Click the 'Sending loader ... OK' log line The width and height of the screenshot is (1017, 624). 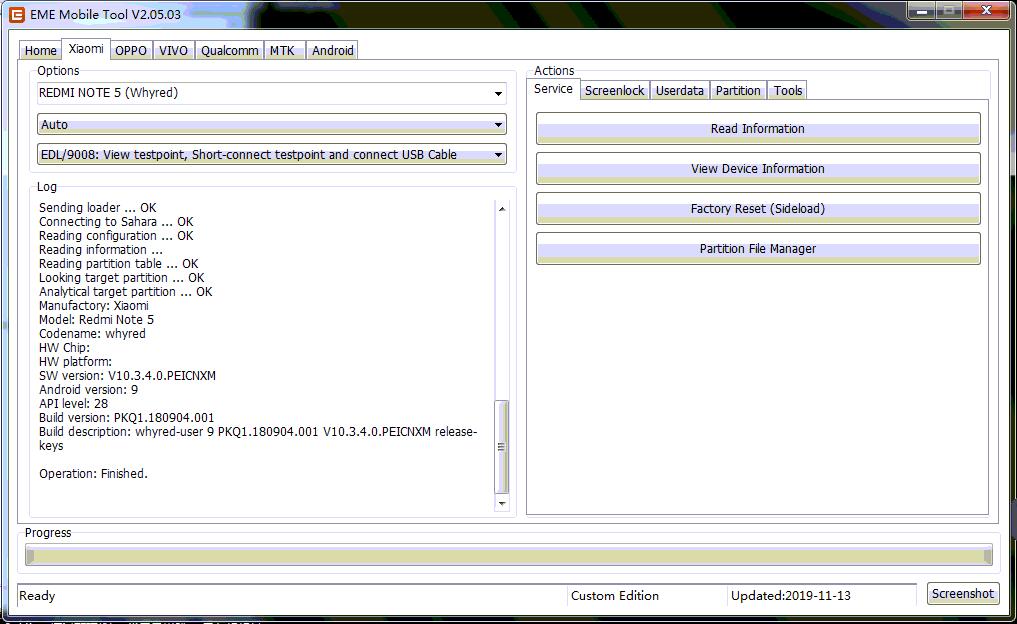[x=97, y=208]
